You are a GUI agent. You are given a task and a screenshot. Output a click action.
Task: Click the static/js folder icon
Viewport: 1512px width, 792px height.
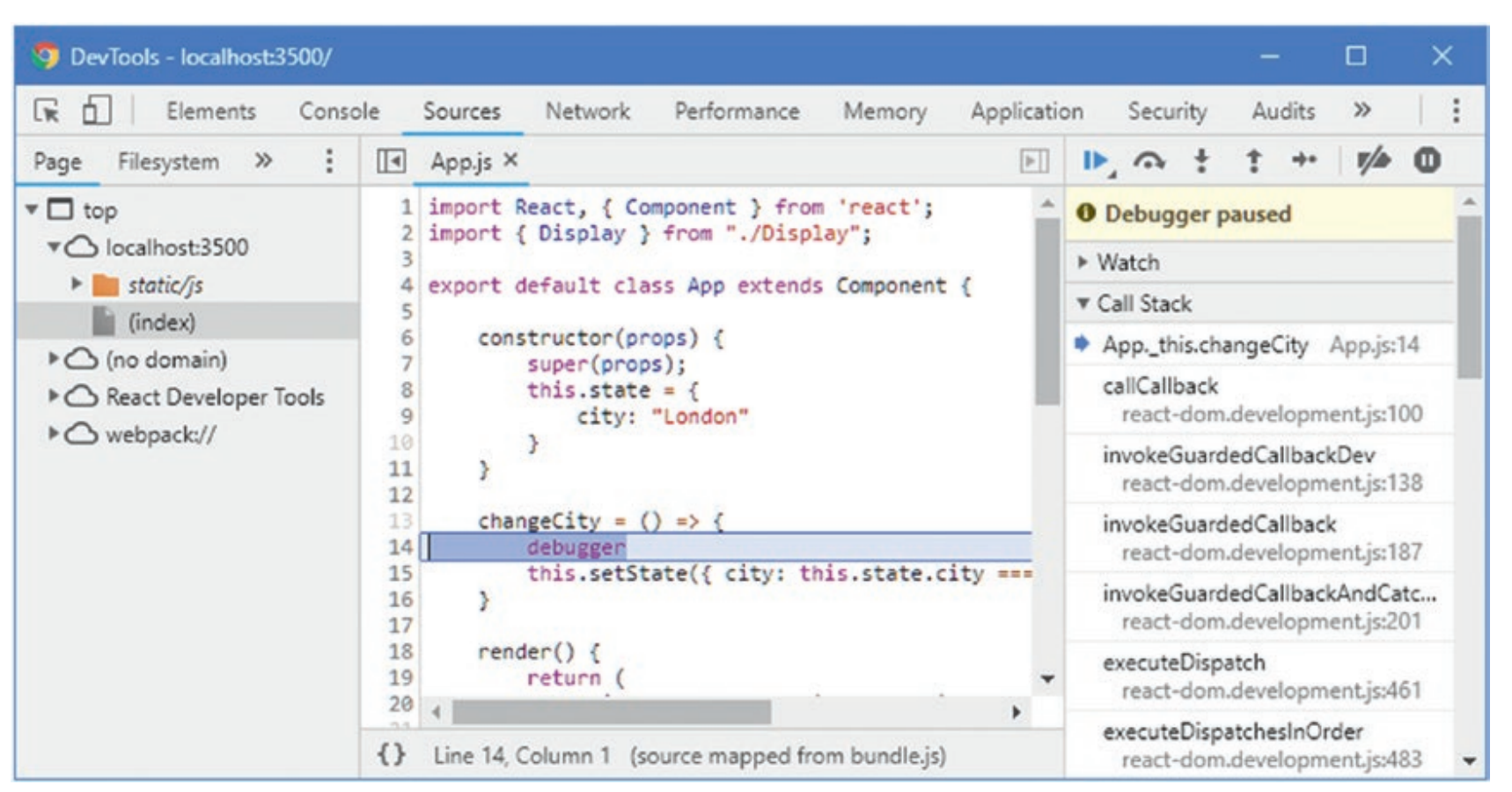(106, 285)
